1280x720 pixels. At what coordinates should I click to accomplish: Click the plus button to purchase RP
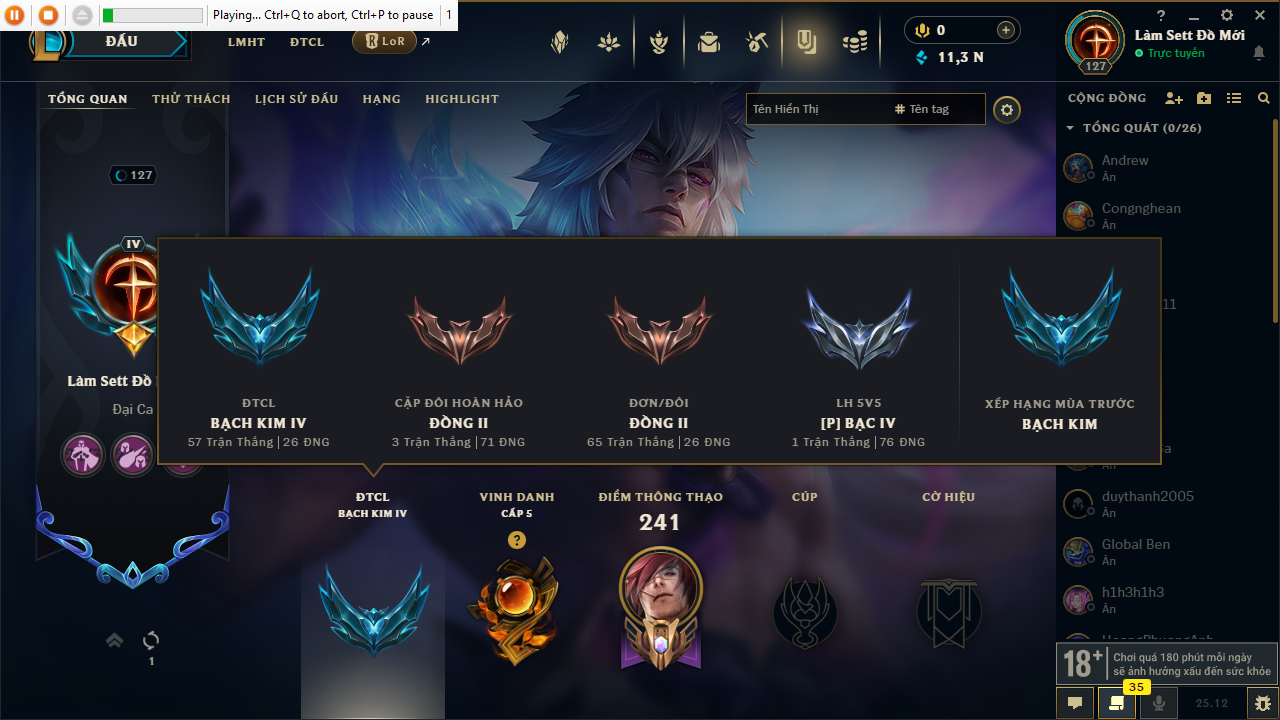click(1006, 31)
